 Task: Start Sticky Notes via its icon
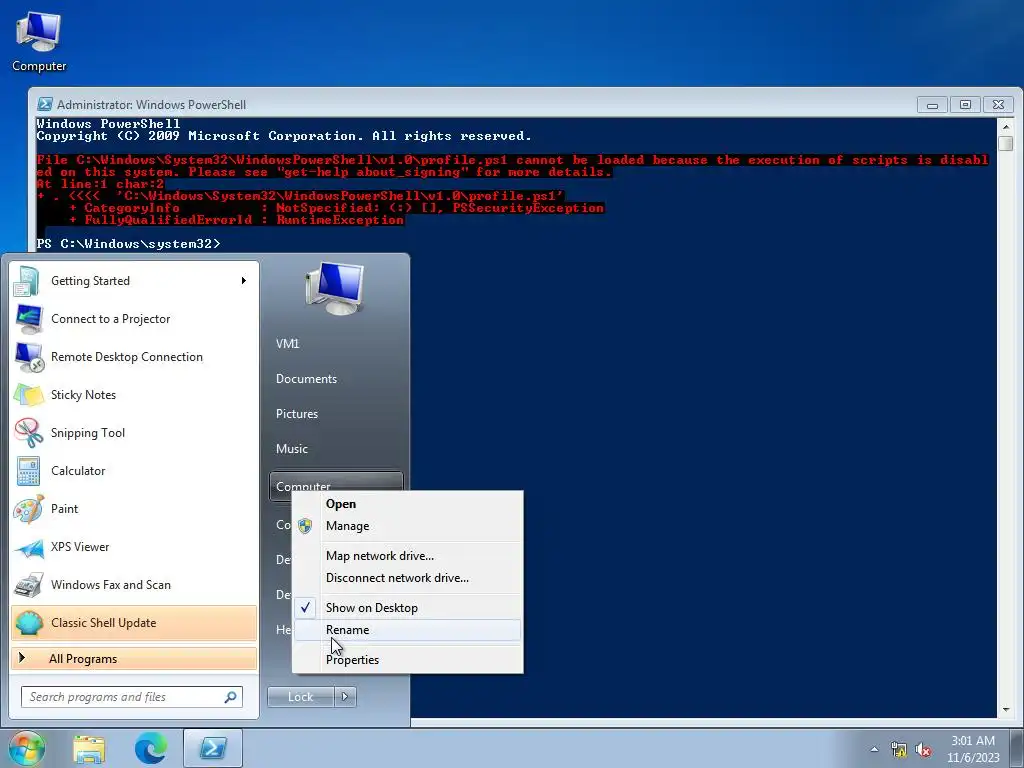[x=28, y=394]
